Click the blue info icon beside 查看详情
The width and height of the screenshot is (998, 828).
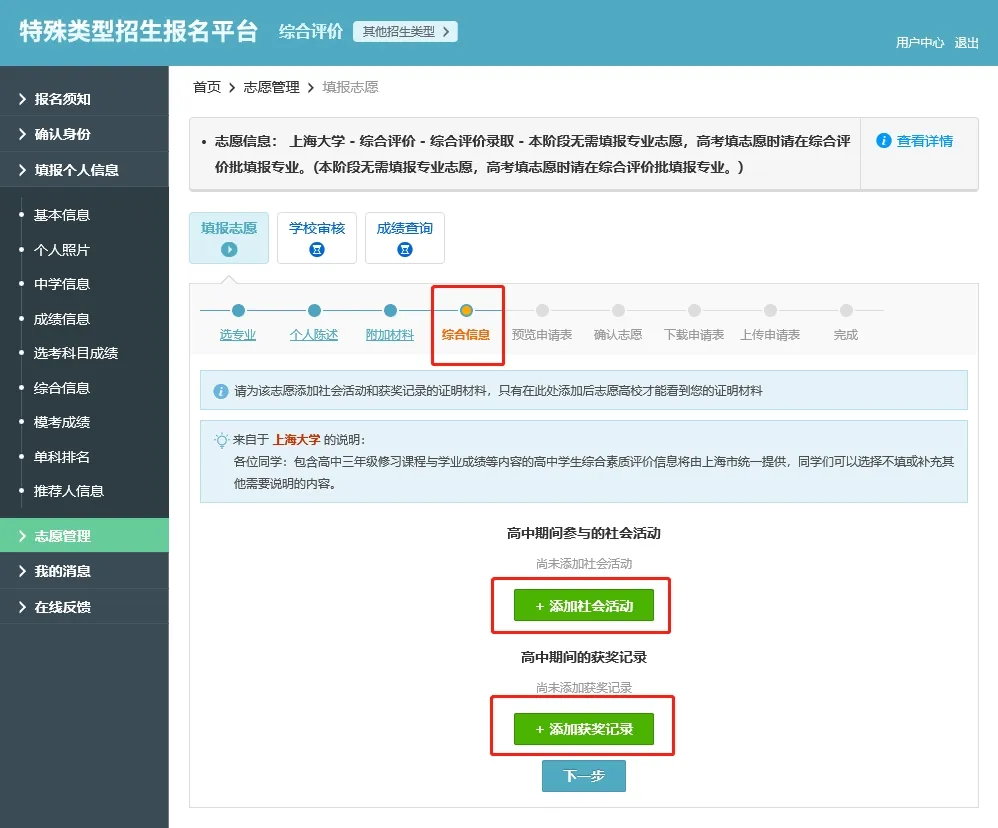pos(883,141)
